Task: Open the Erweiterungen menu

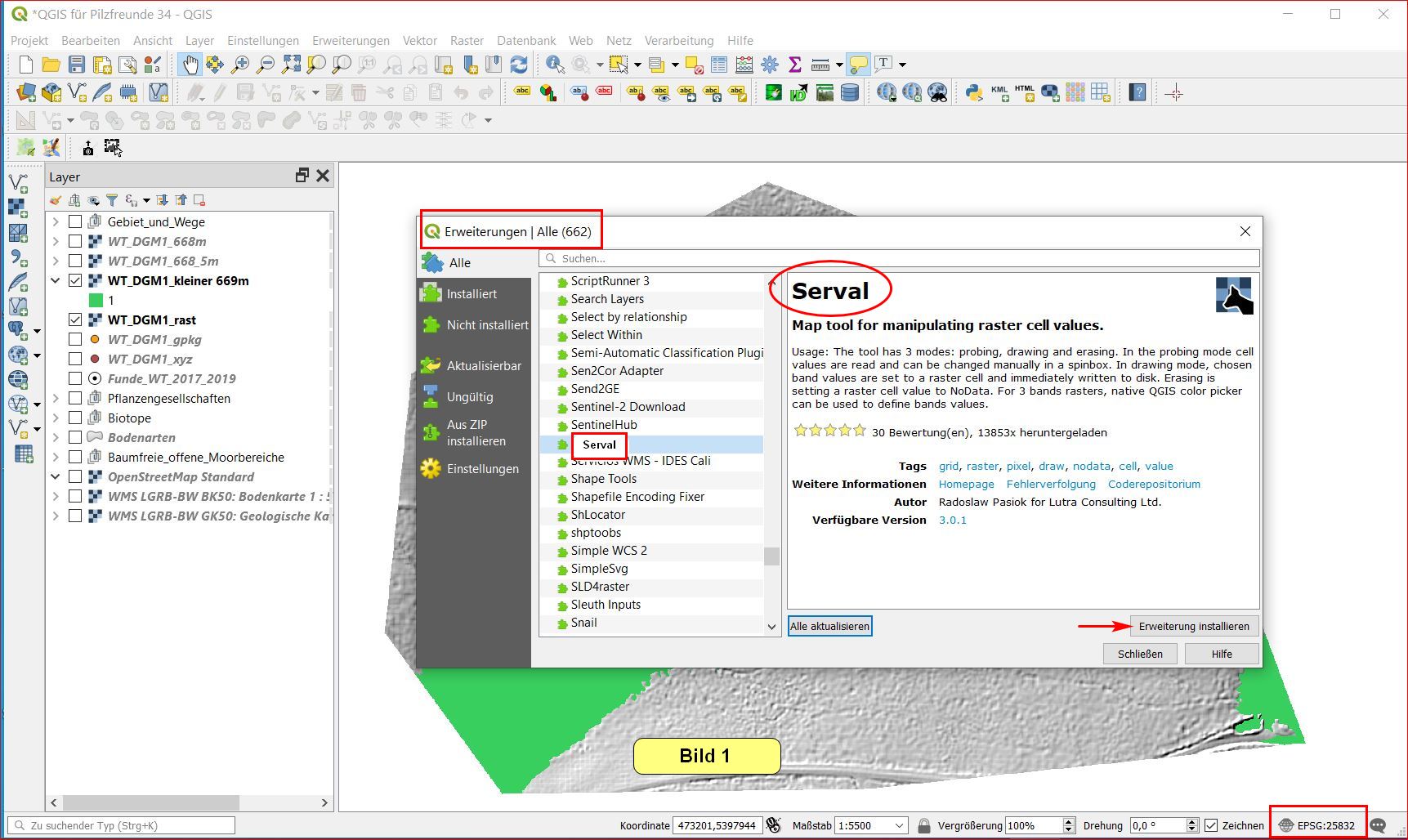Action: coord(351,40)
